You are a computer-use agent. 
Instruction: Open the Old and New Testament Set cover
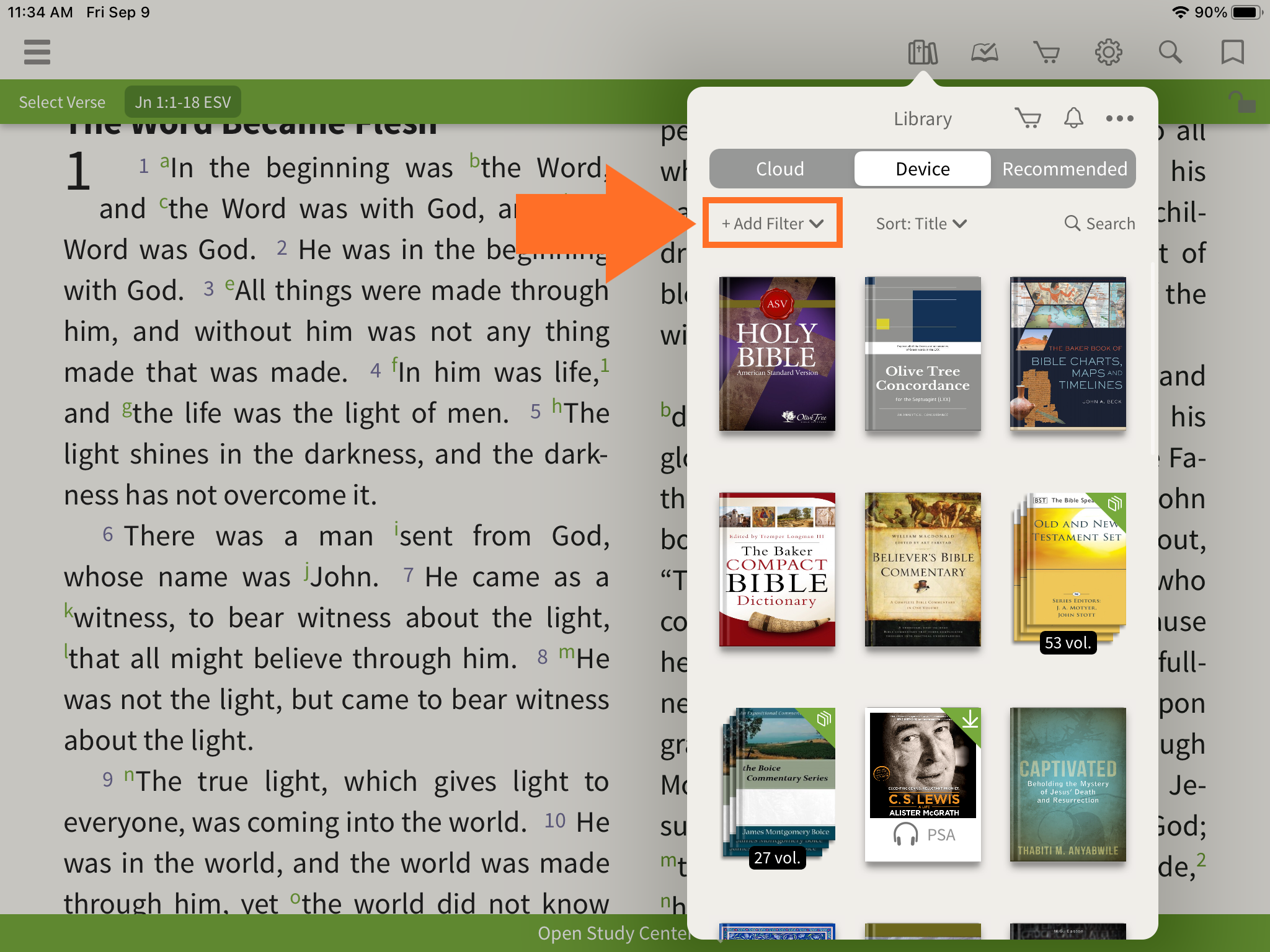1068,570
